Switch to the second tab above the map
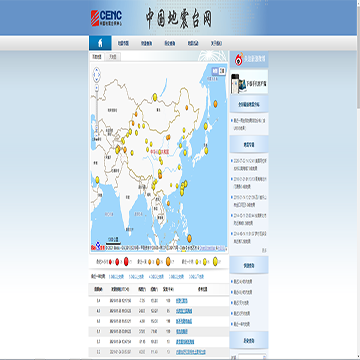 pyautogui.click(x=113, y=57)
